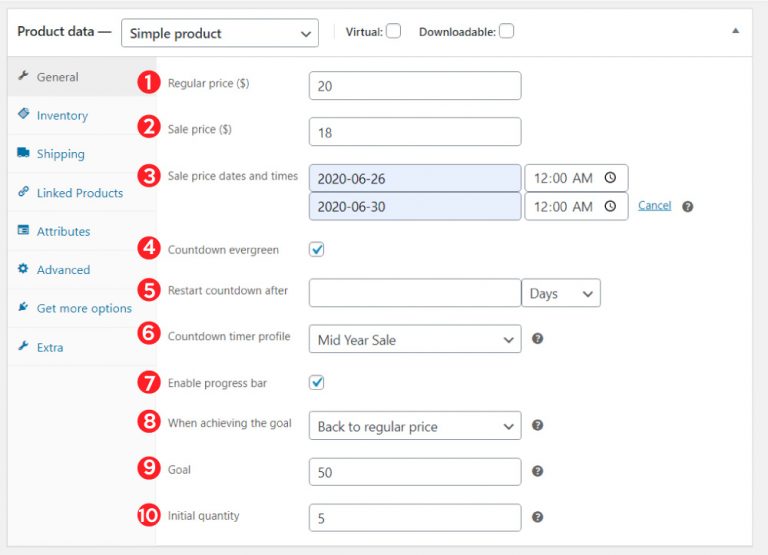Click the Attributes list icon
Image resolution: width=768 pixels, height=555 pixels.
pos(23,230)
